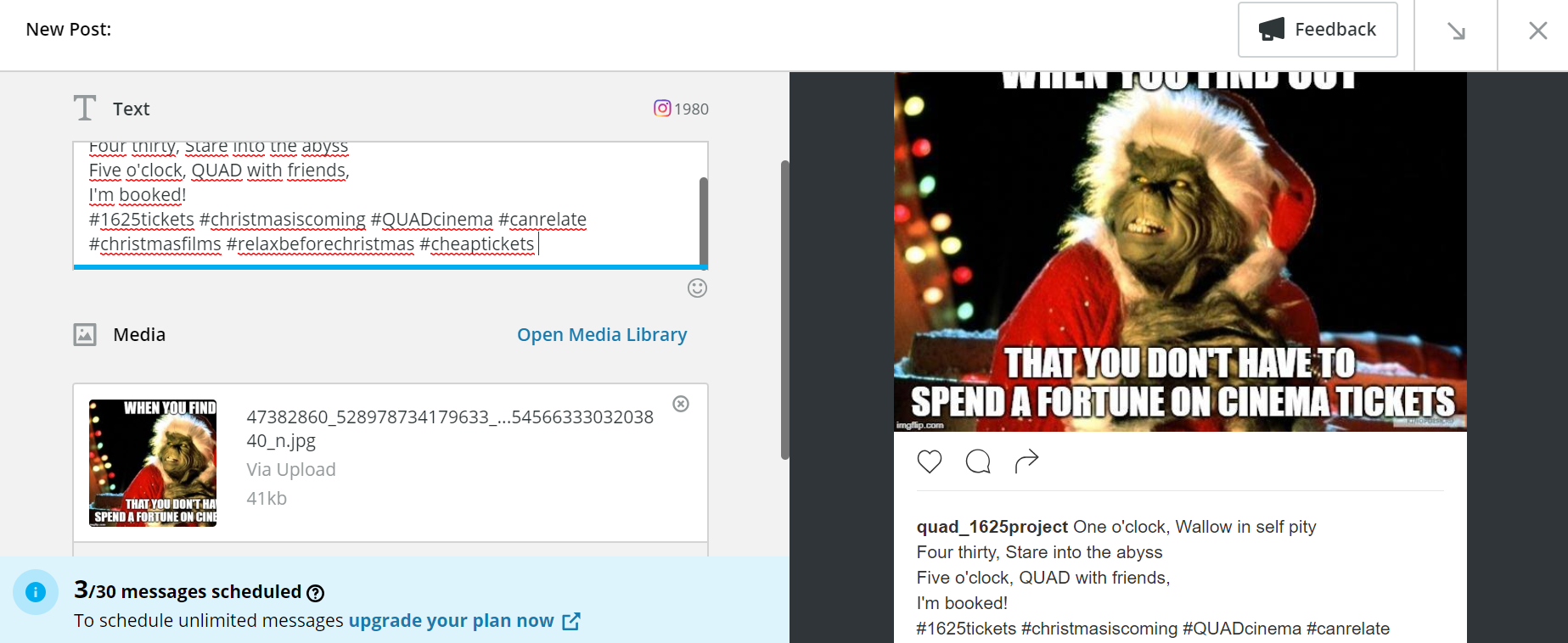The height and width of the screenshot is (643, 1568).
Task: Click the #QUADcinema hashtag in text field
Action: (x=432, y=220)
